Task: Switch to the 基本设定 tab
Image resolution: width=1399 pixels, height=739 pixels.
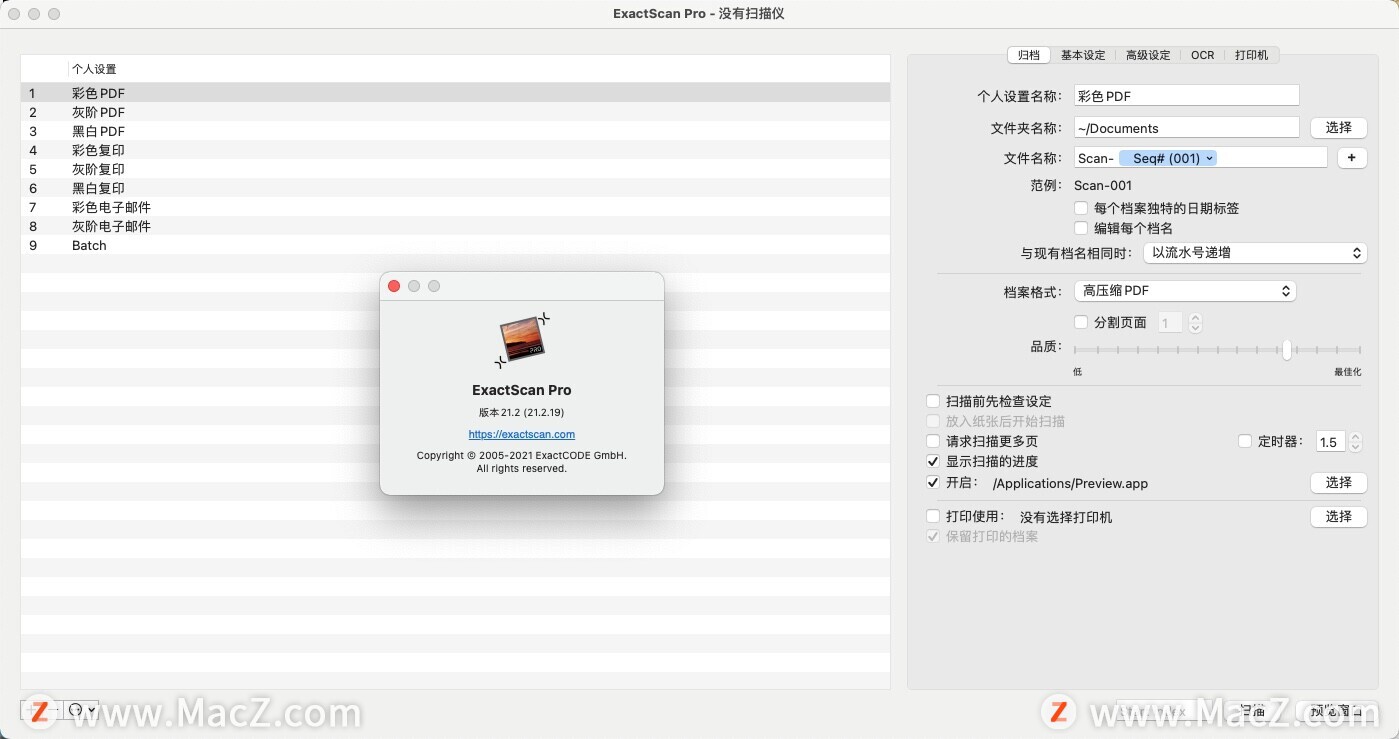Action: click(x=1083, y=55)
